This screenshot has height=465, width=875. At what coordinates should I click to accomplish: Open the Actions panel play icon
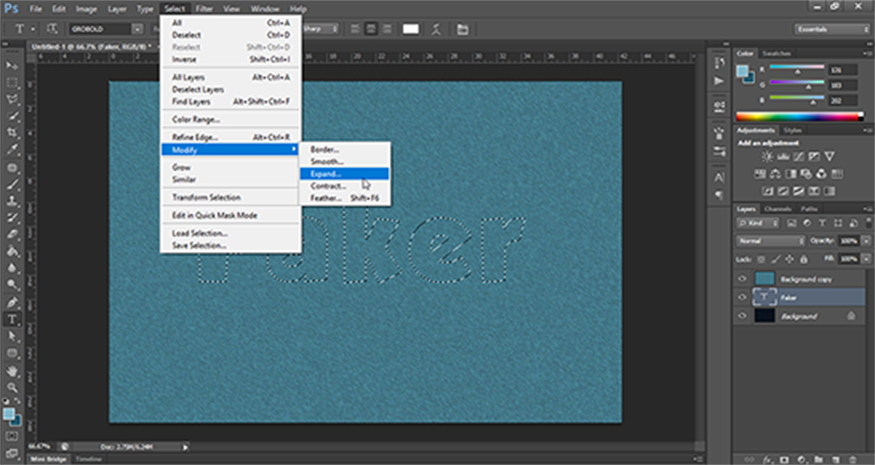719,81
